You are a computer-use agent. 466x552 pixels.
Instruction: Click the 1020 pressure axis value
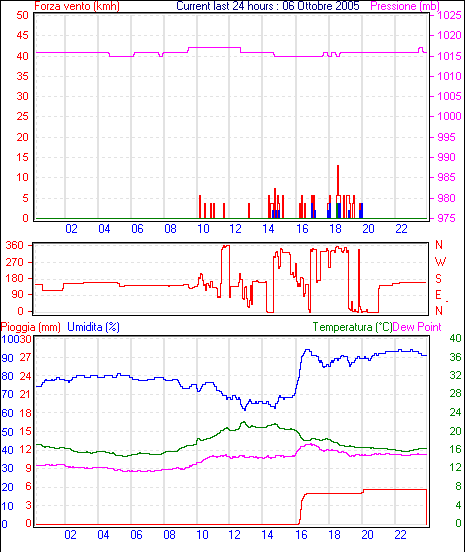click(449, 35)
